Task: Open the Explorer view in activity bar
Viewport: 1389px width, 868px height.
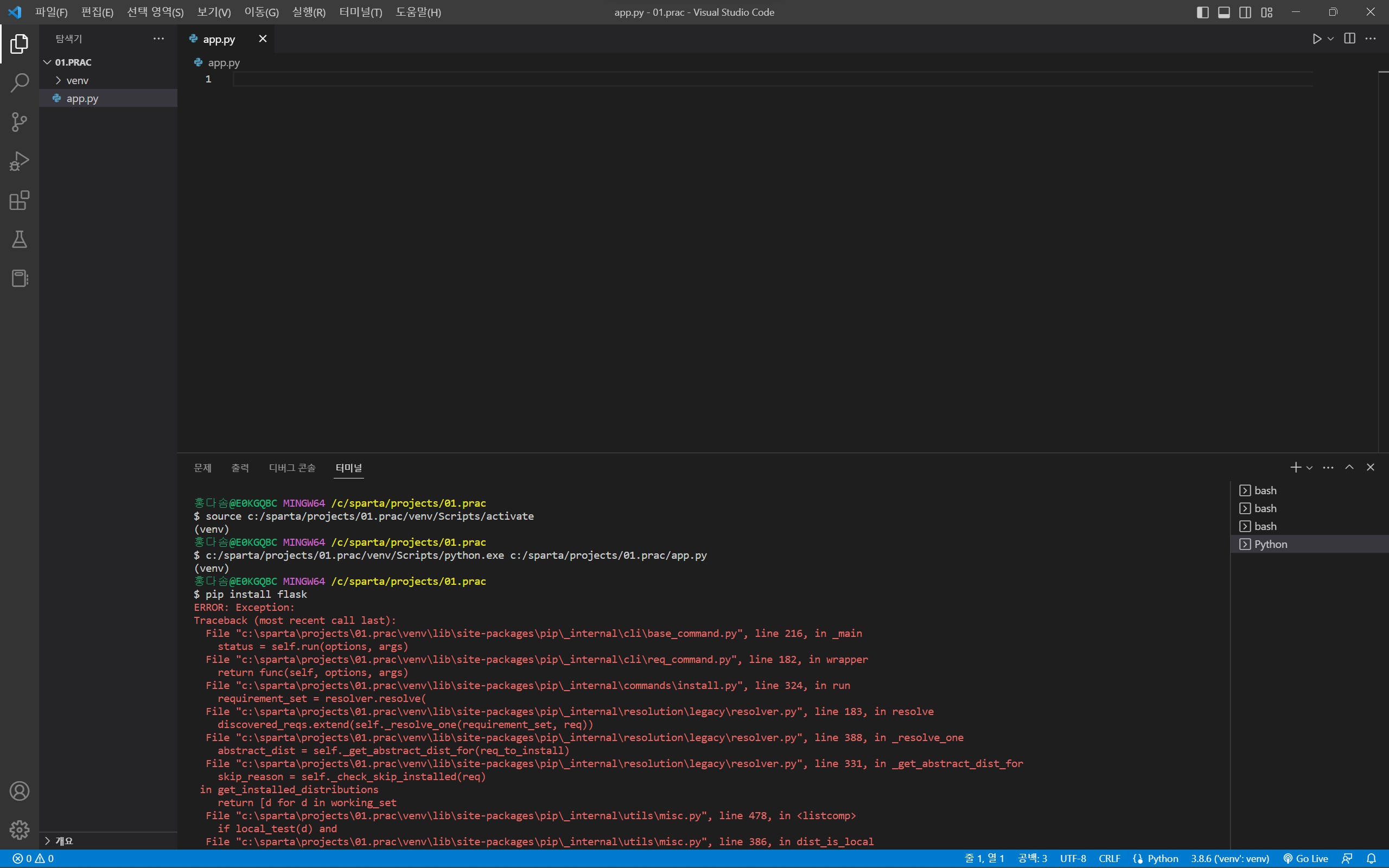Action: coord(20,43)
